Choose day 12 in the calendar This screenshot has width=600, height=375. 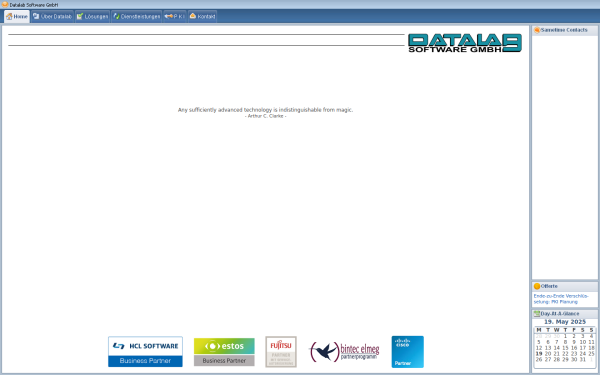(x=539, y=348)
